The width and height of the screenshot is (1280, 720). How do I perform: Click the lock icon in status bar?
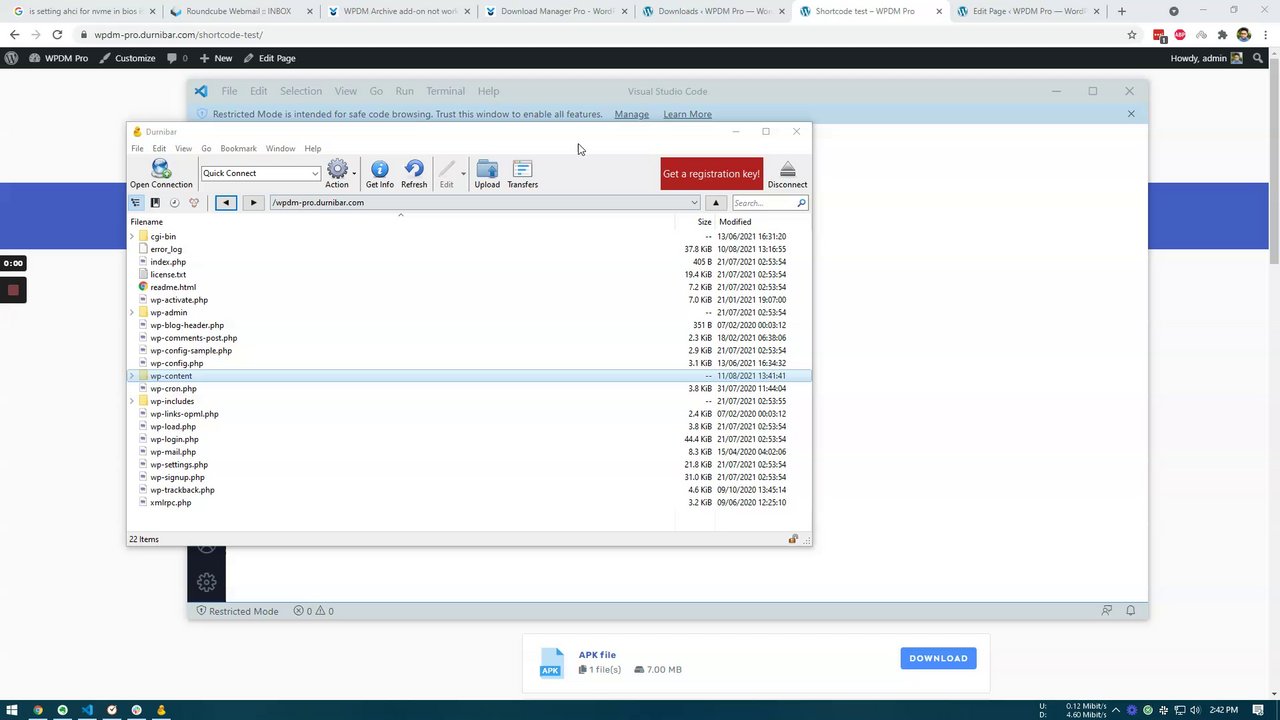point(793,539)
